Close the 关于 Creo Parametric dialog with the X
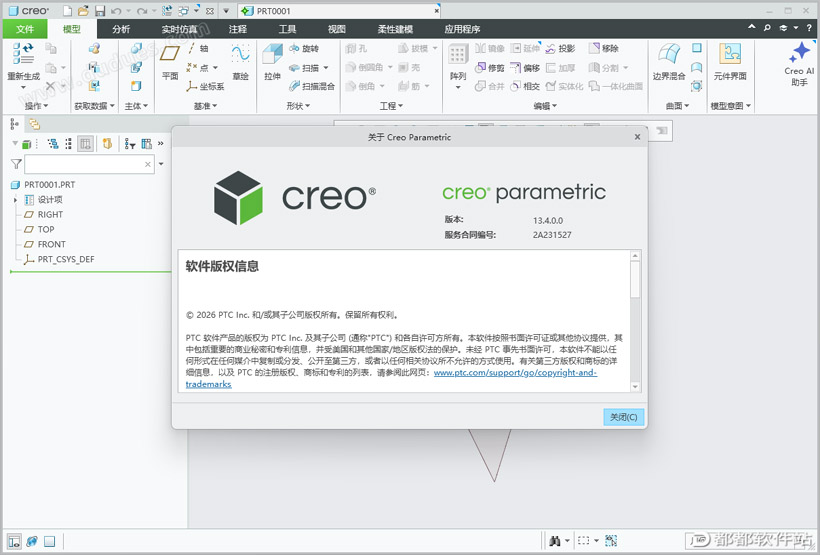The width and height of the screenshot is (820, 555). (637, 137)
